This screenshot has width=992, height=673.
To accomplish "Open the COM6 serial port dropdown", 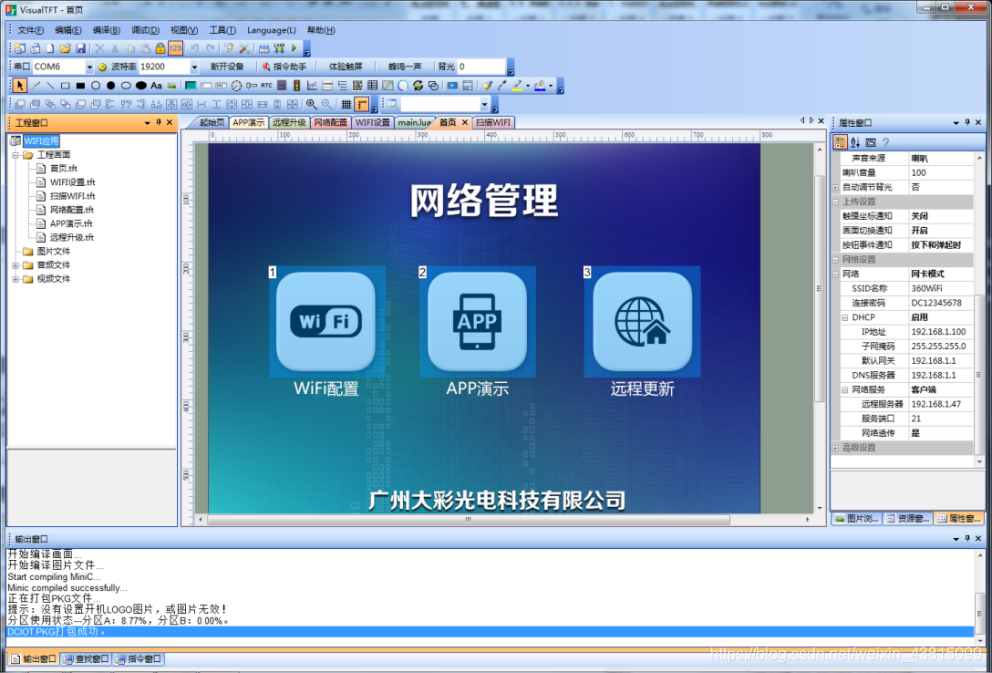I will [x=90, y=66].
